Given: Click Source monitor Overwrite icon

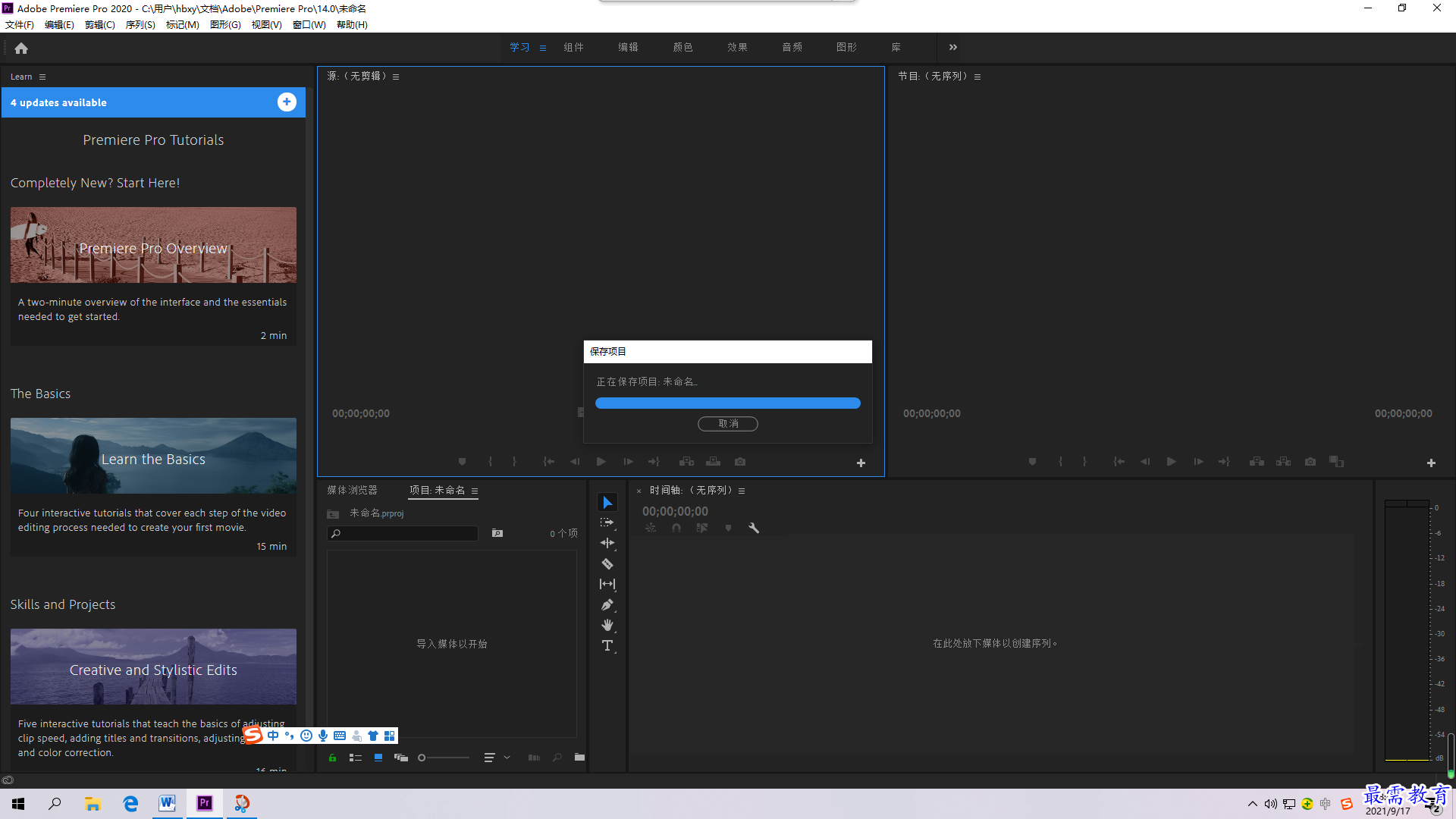Looking at the screenshot, I should [x=714, y=461].
